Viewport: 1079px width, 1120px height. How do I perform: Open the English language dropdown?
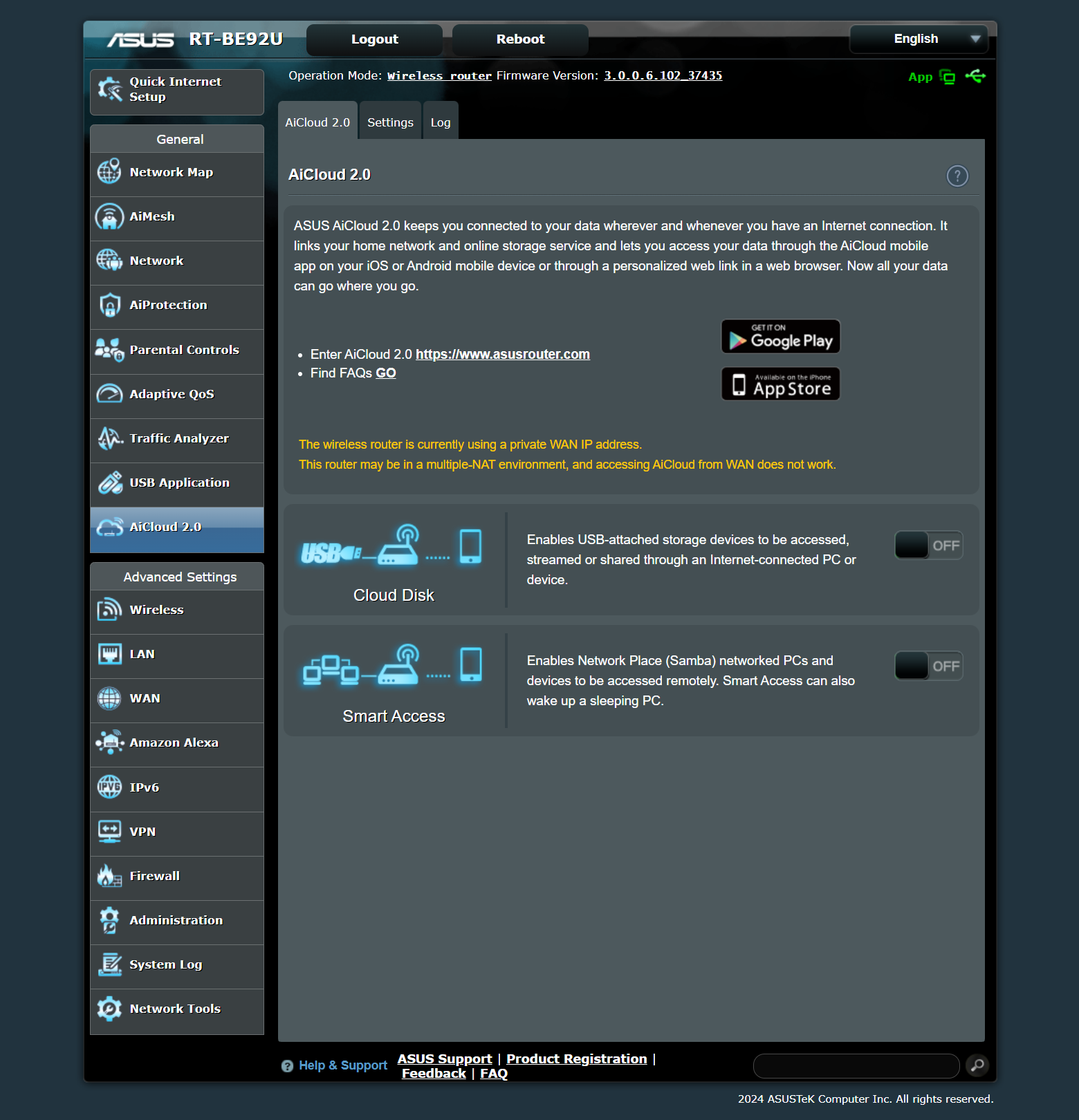[919, 39]
